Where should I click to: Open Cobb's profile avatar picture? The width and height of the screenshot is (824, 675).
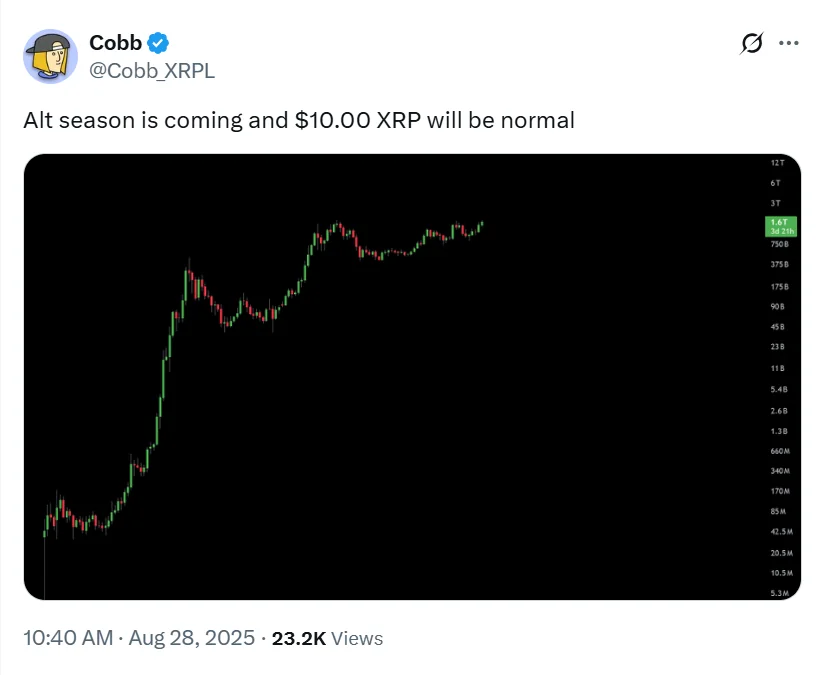click(50, 56)
